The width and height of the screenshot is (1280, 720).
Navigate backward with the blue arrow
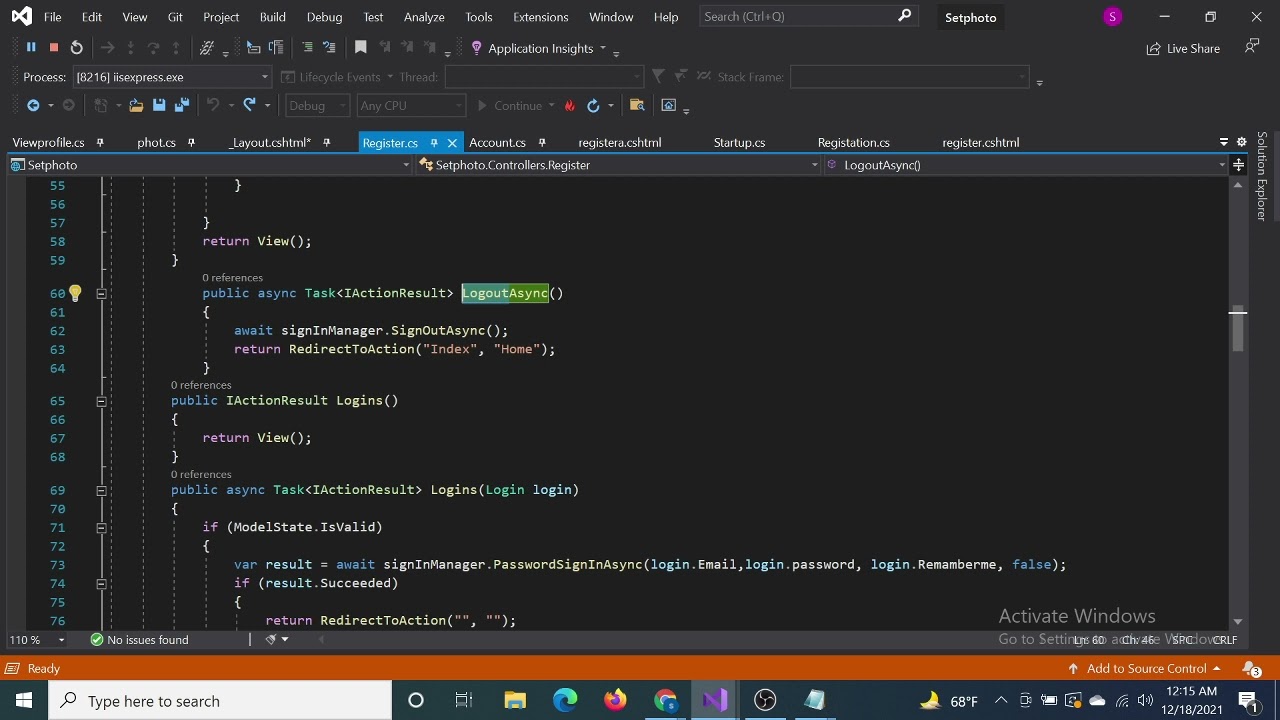coord(33,105)
